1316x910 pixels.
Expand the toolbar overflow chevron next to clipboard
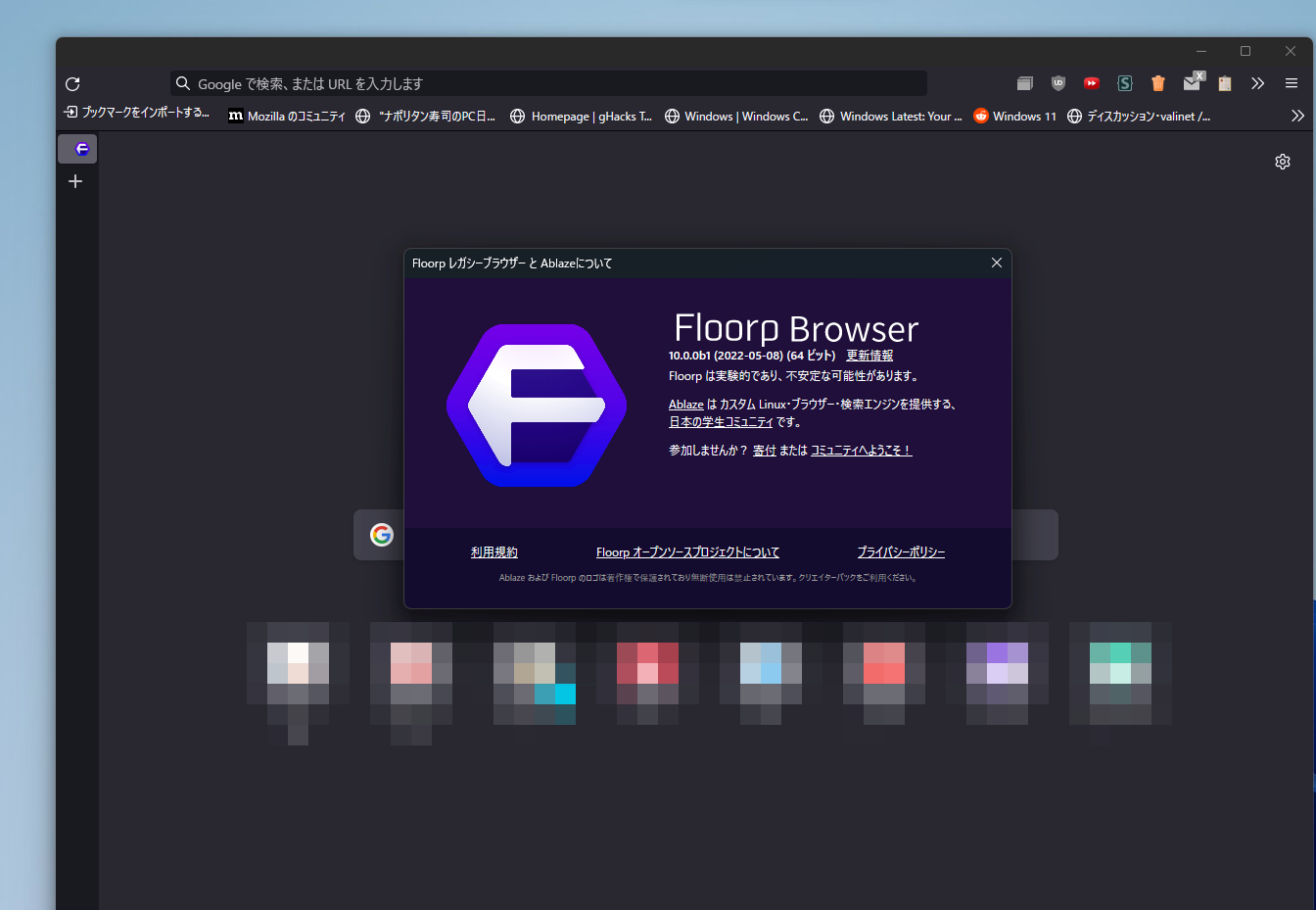click(1258, 83)
